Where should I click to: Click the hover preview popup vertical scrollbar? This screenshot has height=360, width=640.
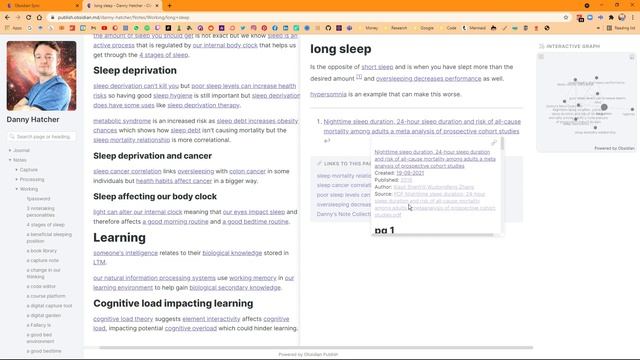pos(502,144)
